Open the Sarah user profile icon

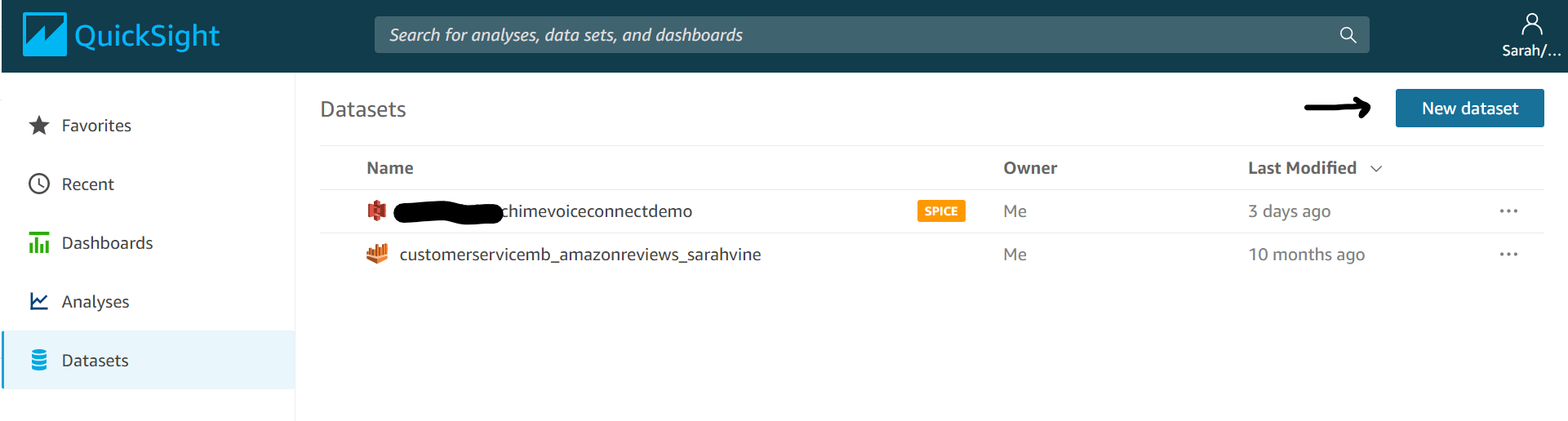click(1532, 24)
